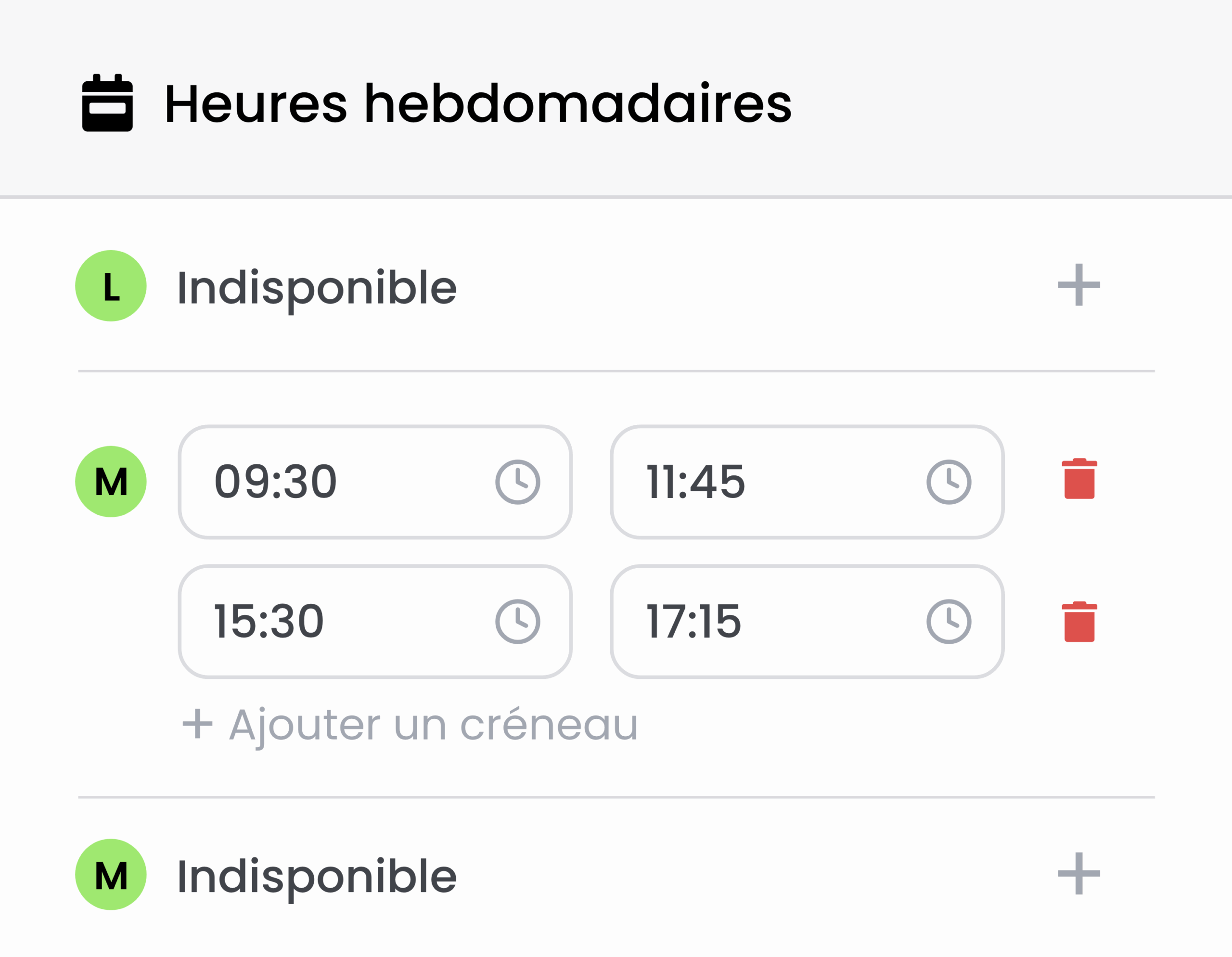
Task: Edit the 15:30 start time field
Action: point(338,622)
